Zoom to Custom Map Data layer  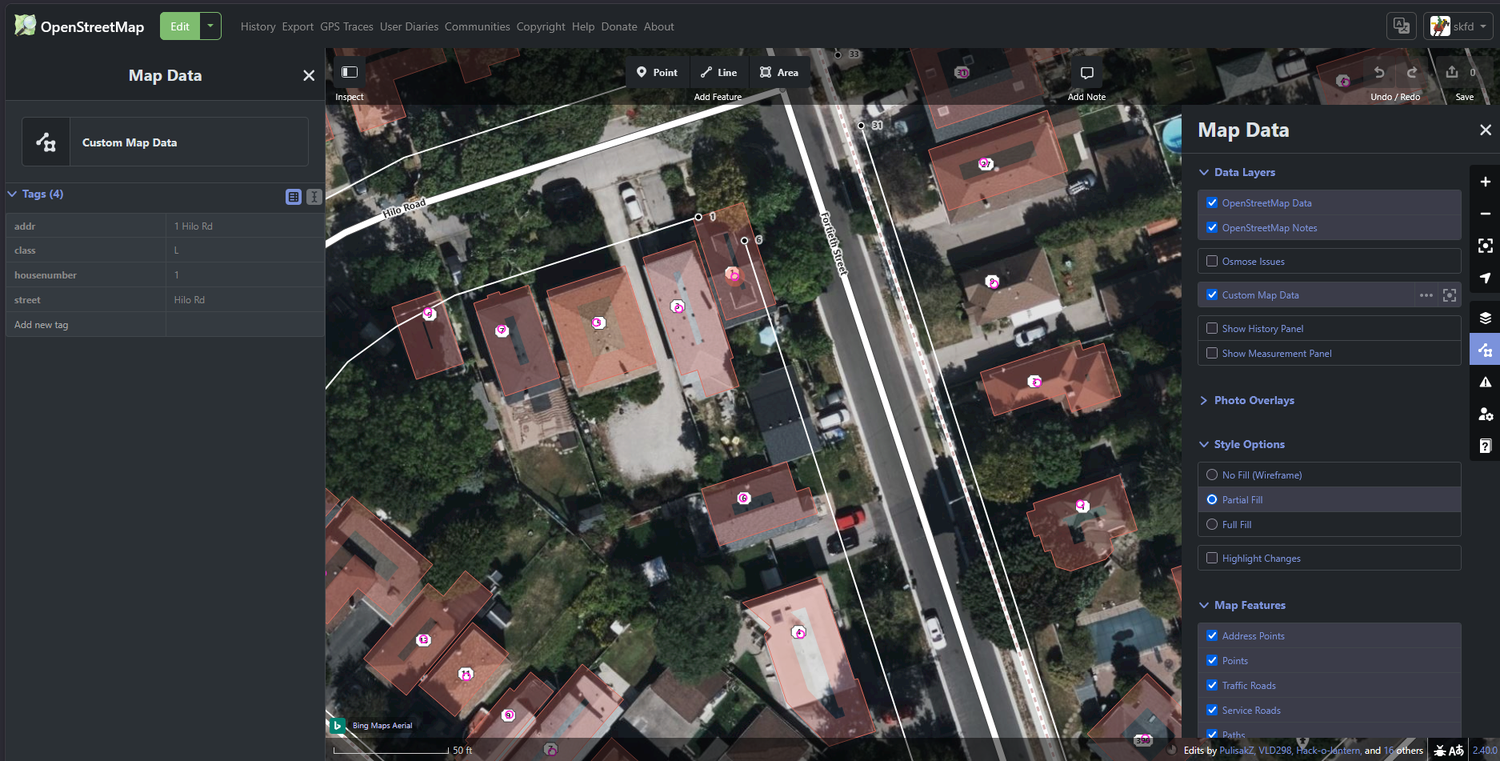tap(1449, 295)
